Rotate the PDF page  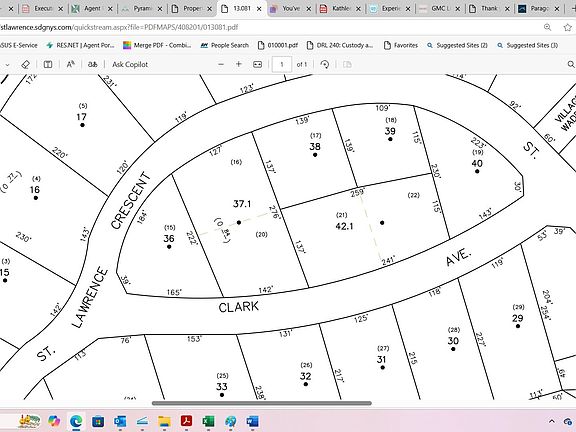click(324, 65)
